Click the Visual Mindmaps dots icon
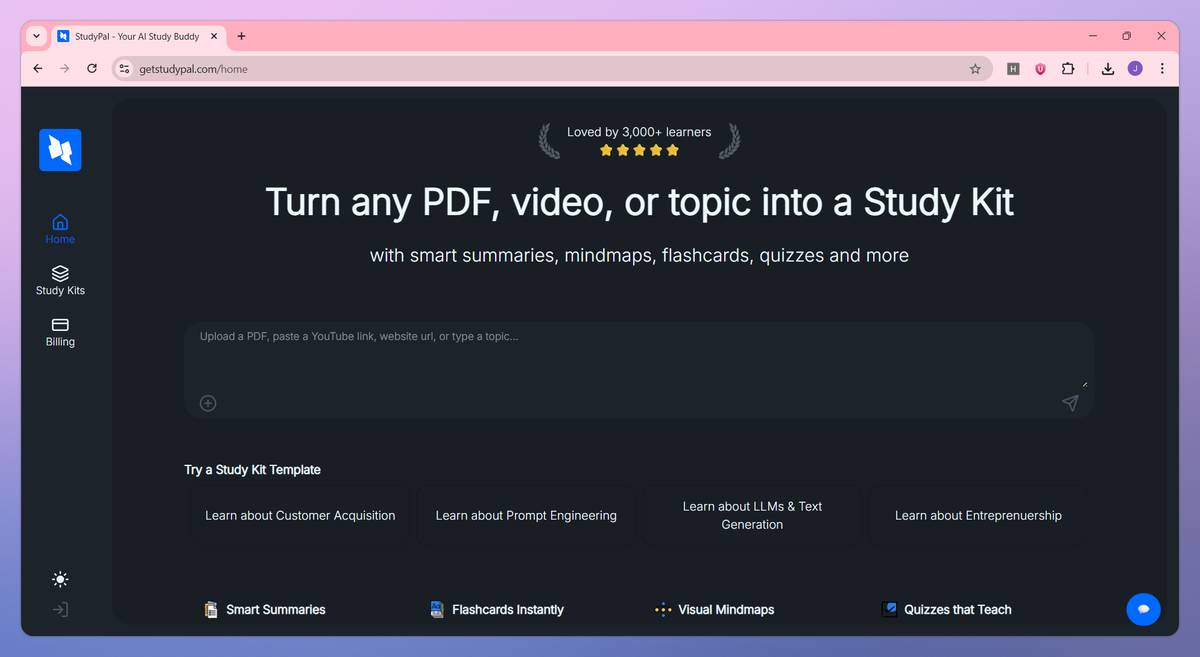 tap(663, 610)
